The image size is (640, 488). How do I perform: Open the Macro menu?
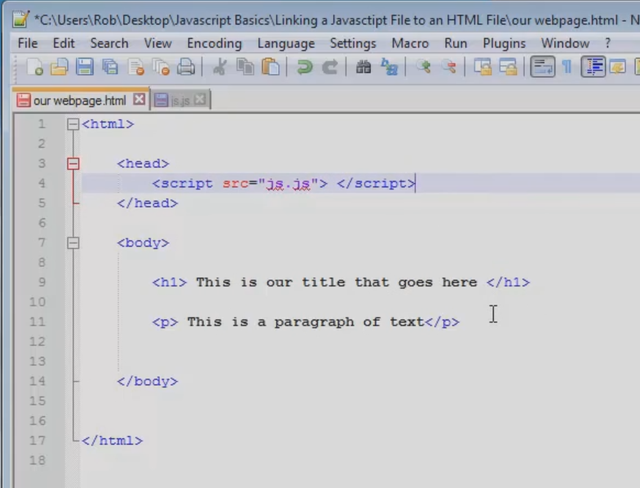pyautogui.click(x=410, y=43)
